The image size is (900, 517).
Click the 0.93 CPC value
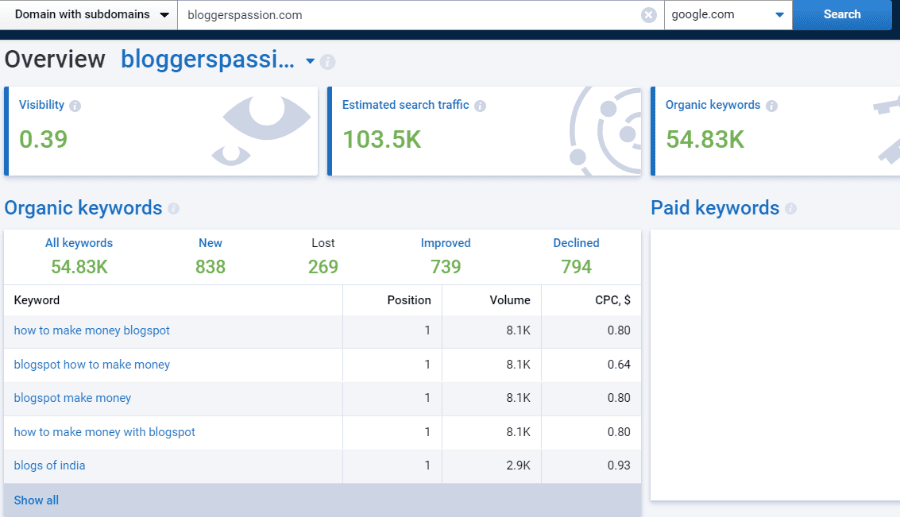pyautogui.click(x=619, y=465)
